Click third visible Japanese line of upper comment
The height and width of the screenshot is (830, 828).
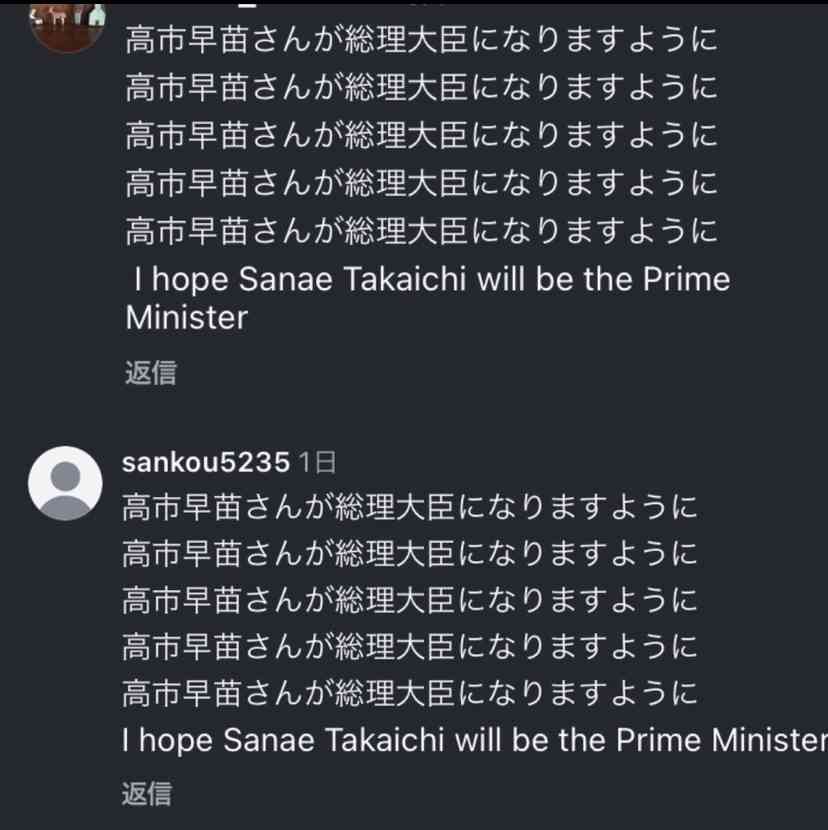point(421,134)
